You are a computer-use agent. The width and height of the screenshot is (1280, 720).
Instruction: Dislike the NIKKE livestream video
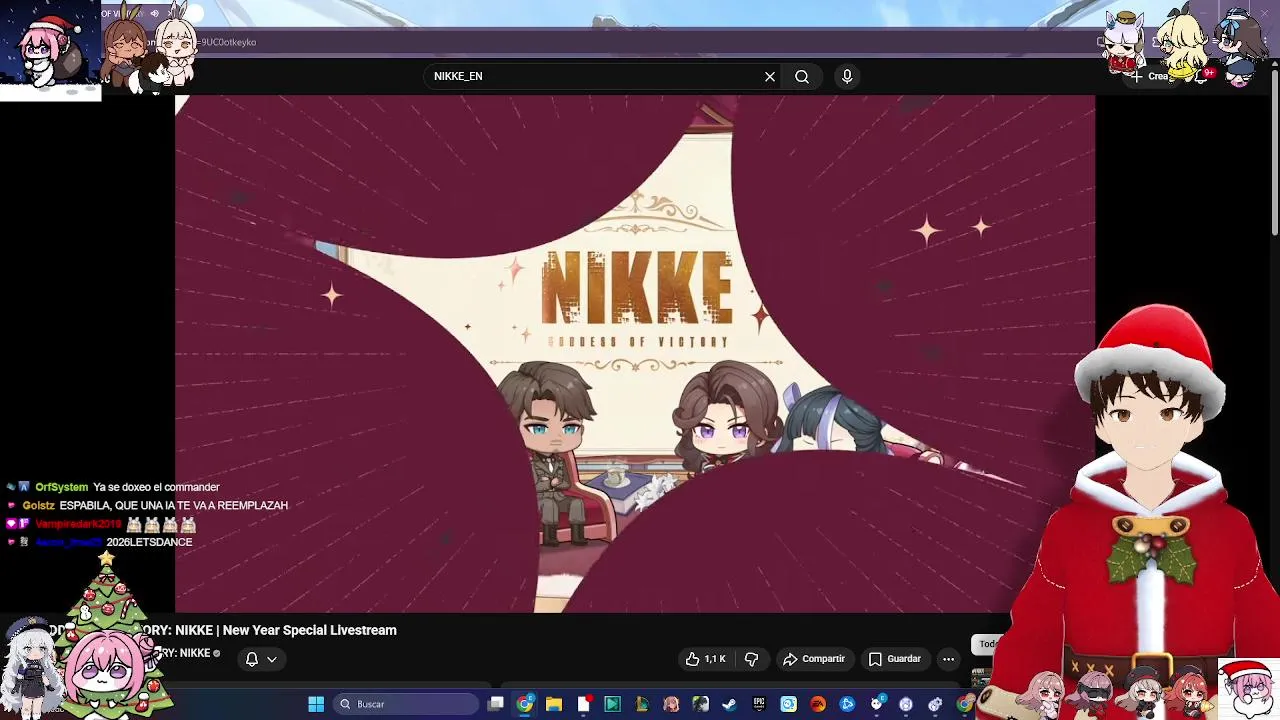(751, 659)
